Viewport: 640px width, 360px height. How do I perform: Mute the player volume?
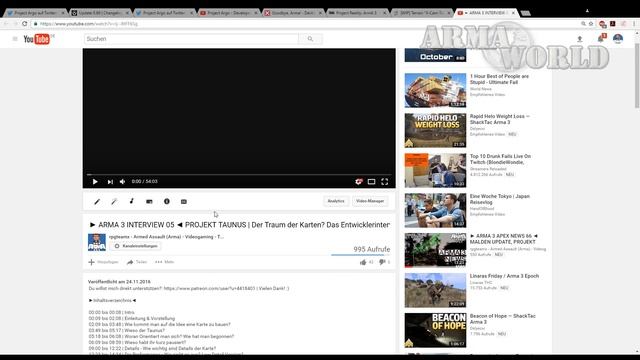click(122, 182)
